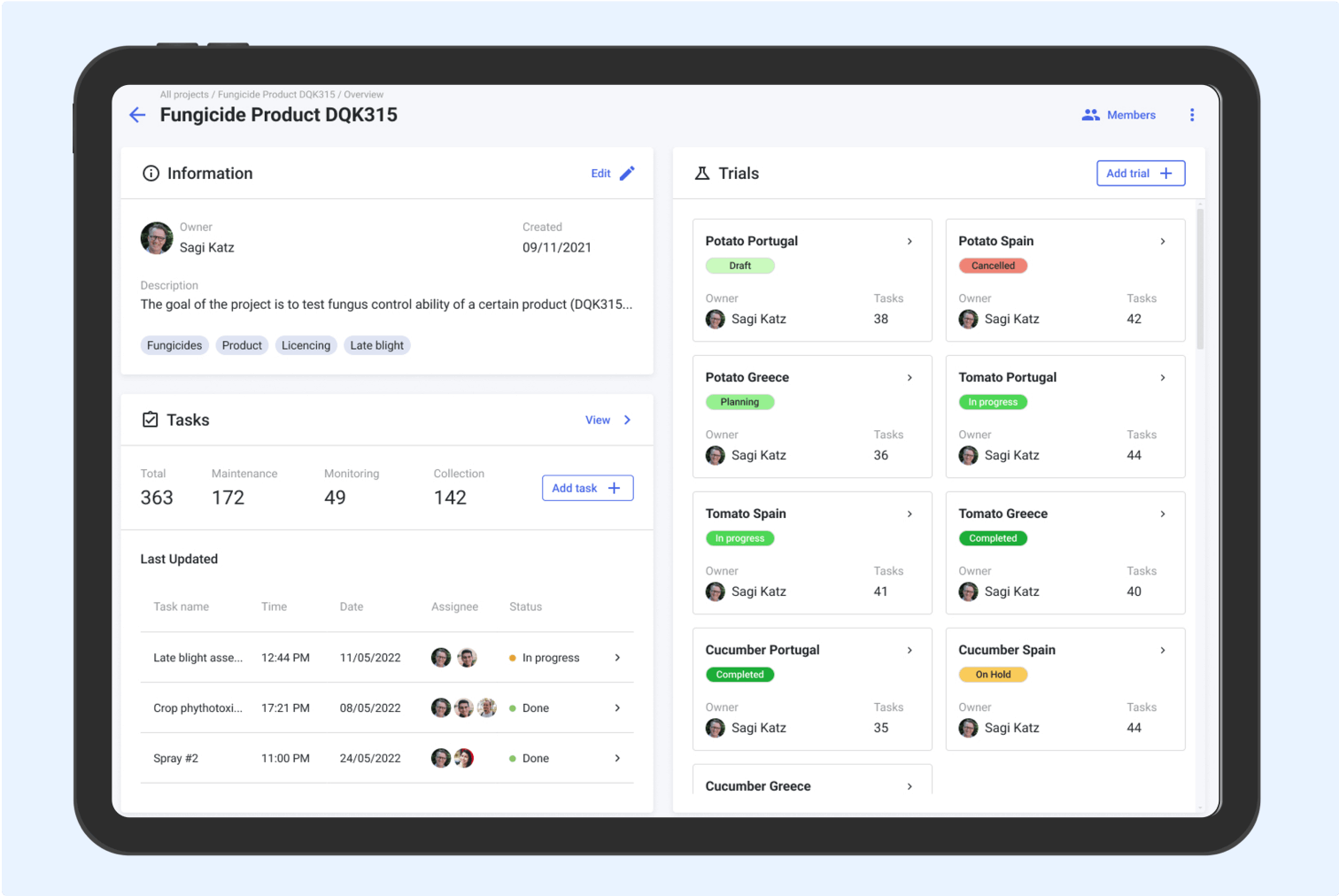Click Collection count 142
Screen dimensions: 1339x896
450,498
